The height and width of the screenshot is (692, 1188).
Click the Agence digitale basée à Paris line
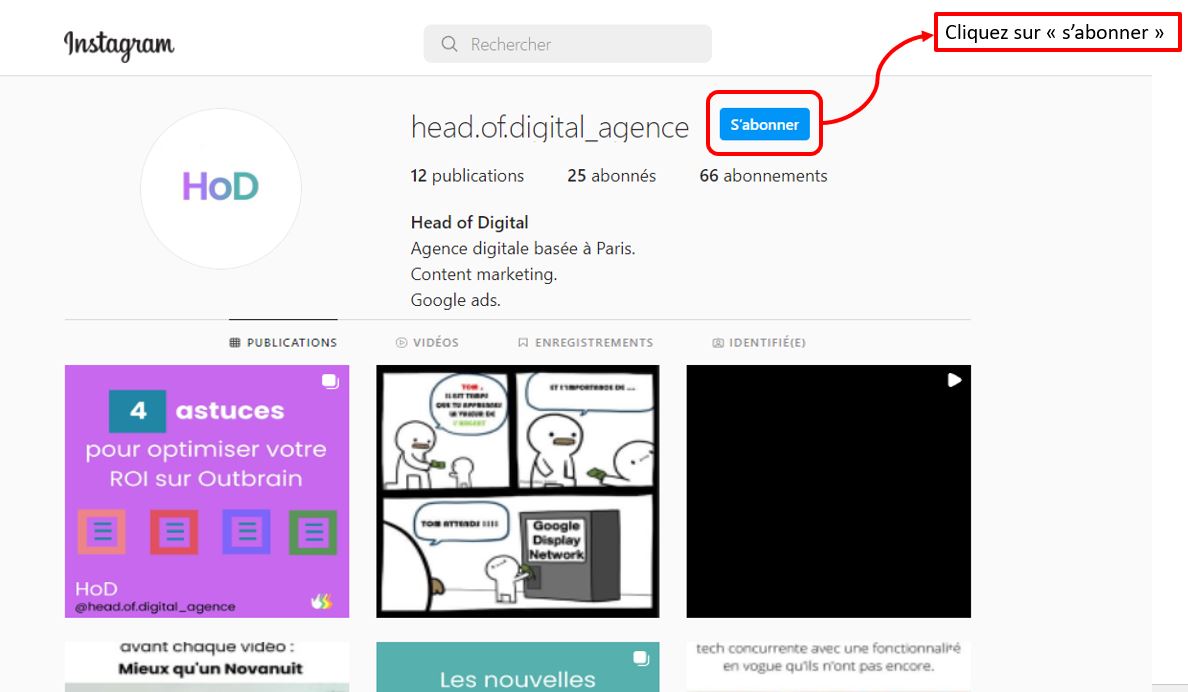[523, 249]
